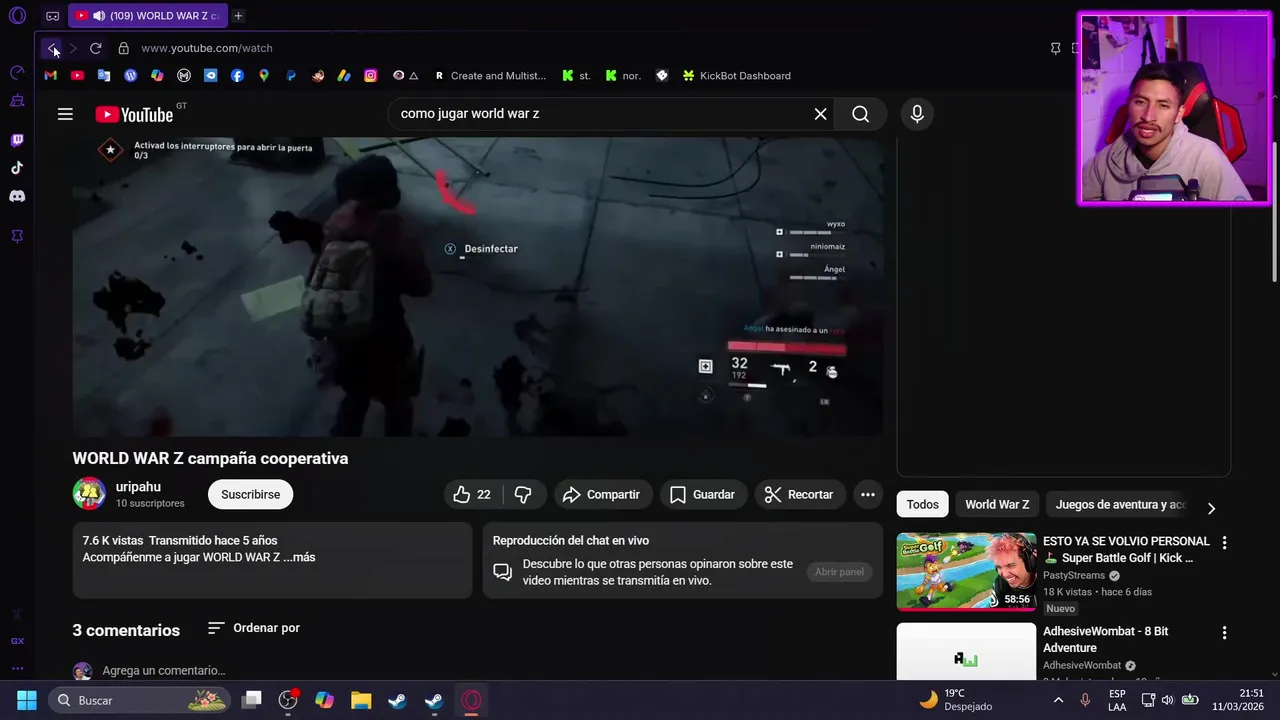This screenshot has width=1280, height=720.
Task: Show hidden system tray icons chevron
Action: click(x=1058, y=700)
